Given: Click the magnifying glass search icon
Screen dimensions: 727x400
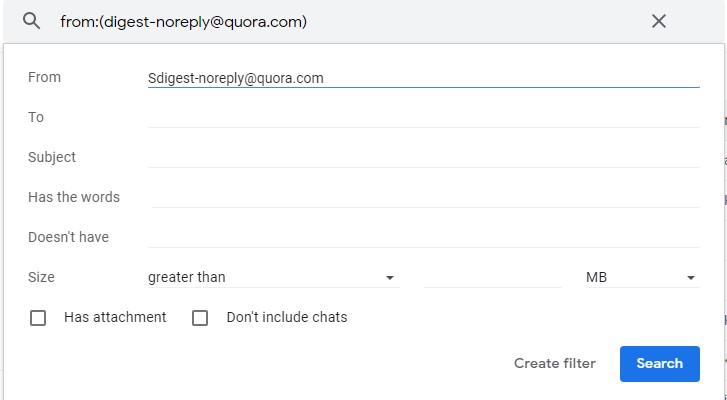Looking at the screenshot, I should point(32,21).
